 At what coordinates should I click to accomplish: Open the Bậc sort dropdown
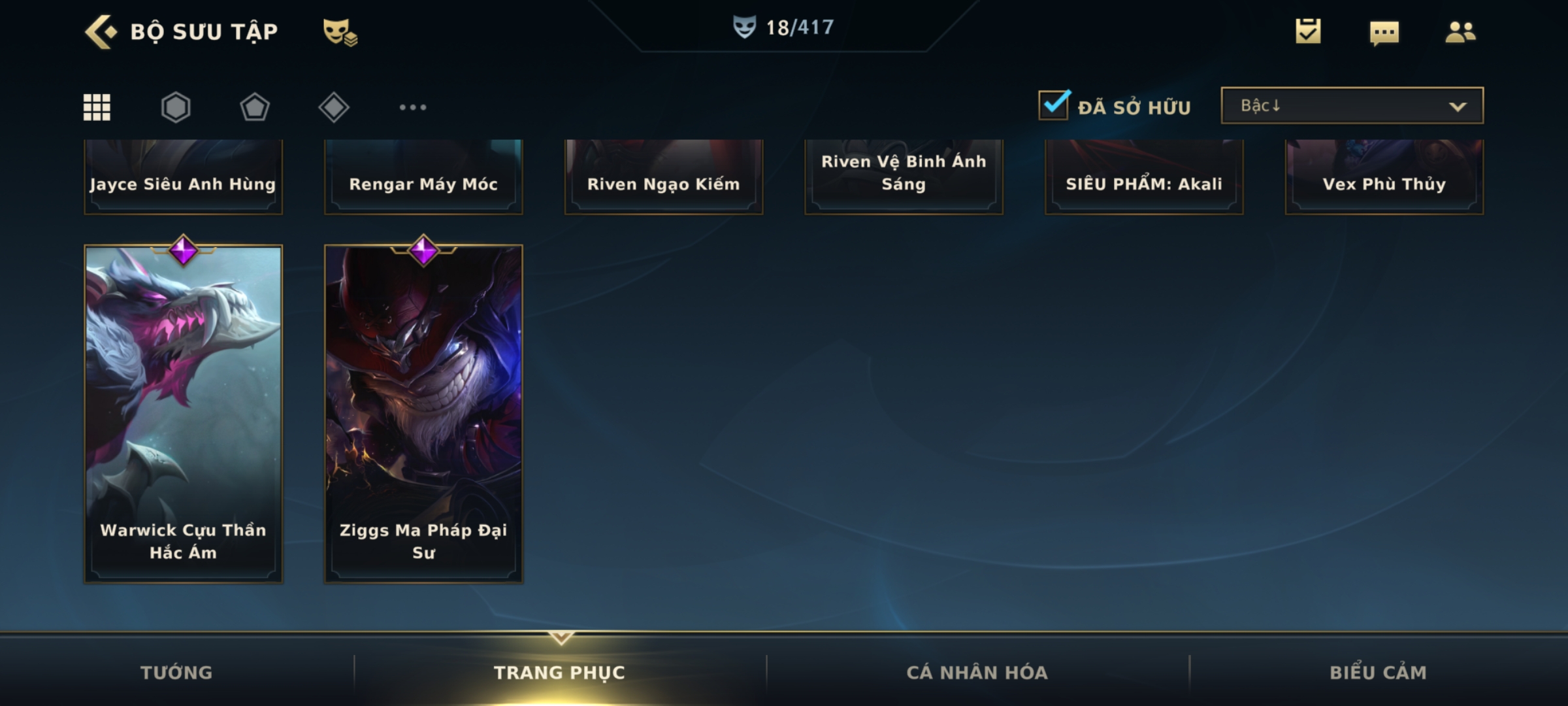1352,105
